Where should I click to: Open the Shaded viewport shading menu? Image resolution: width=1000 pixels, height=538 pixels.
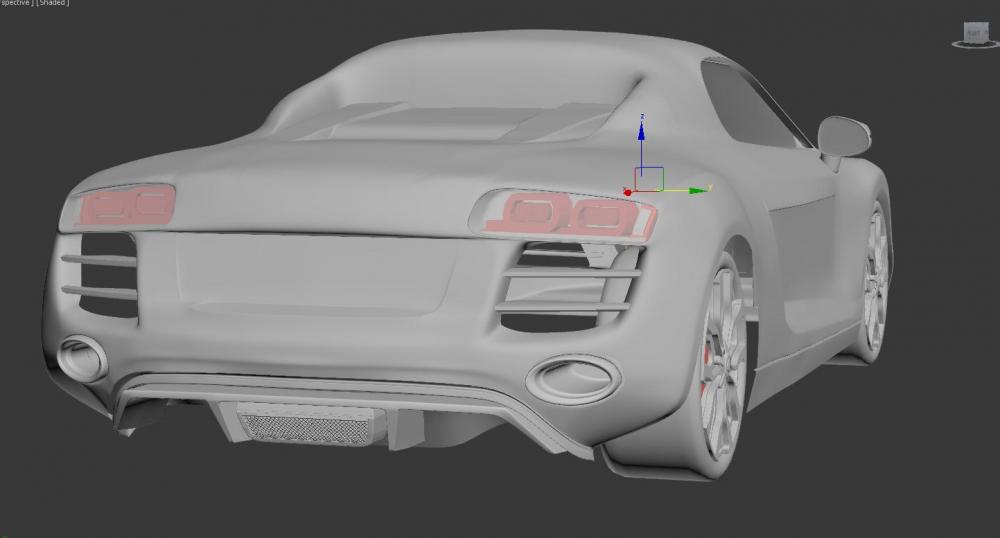pos(52,3)
